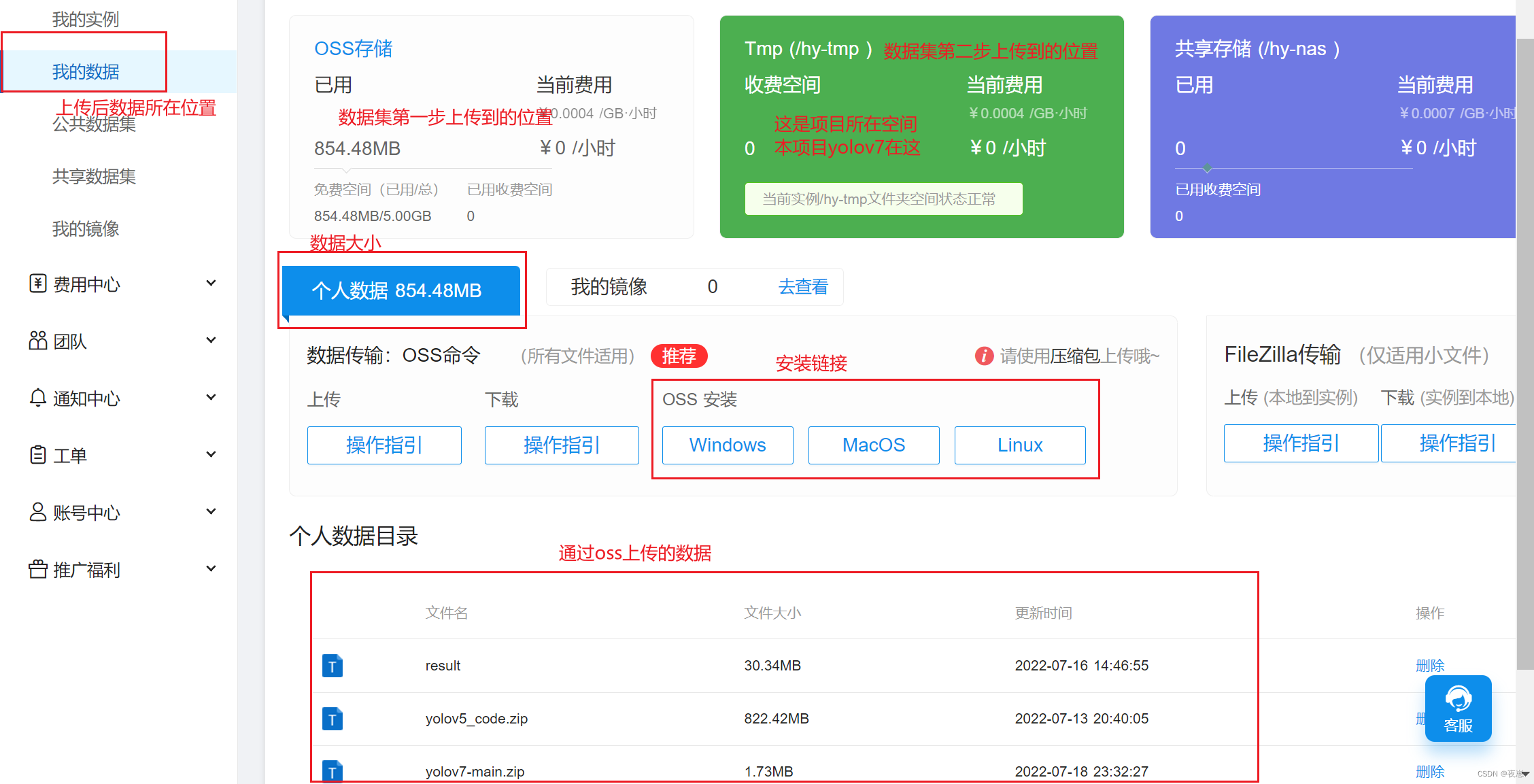This screenshot has width=1534, height=784.
Task: Open FileZilla 上传 (本地到实例) 操作指引 button
Action: pyautogui.click(x=1301, y=443)
